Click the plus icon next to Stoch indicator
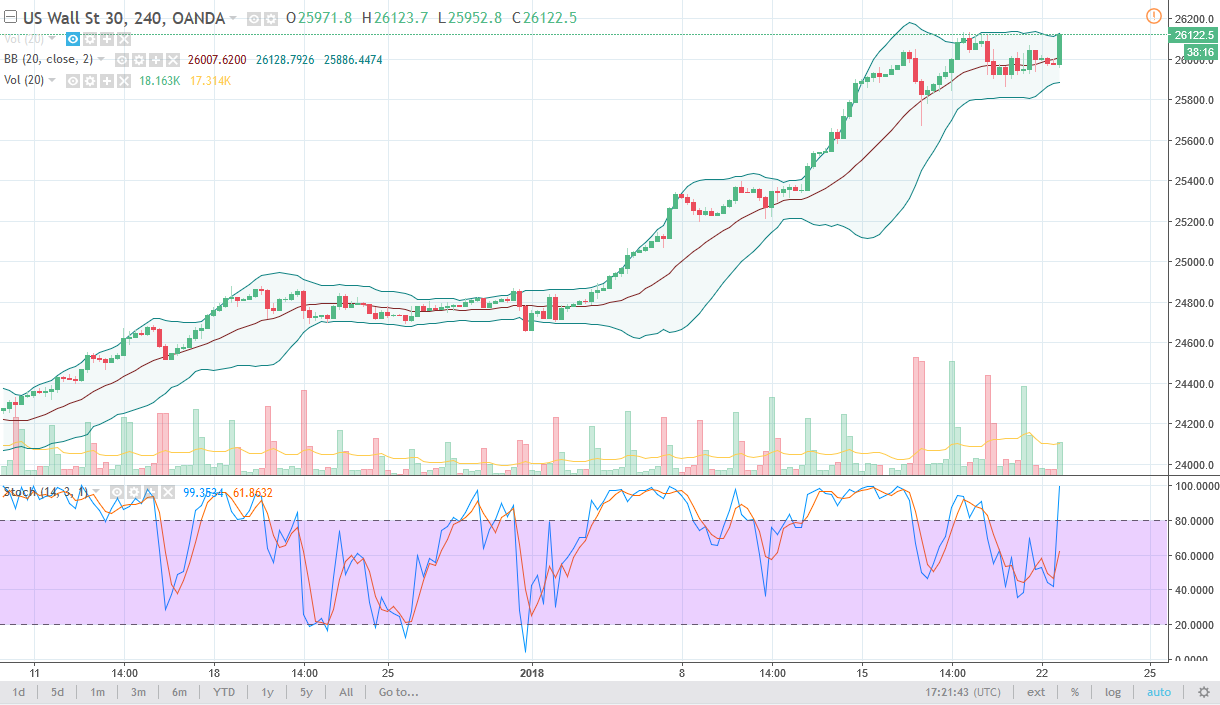This screenshot has height=705, width=1220. click(151, 492)
